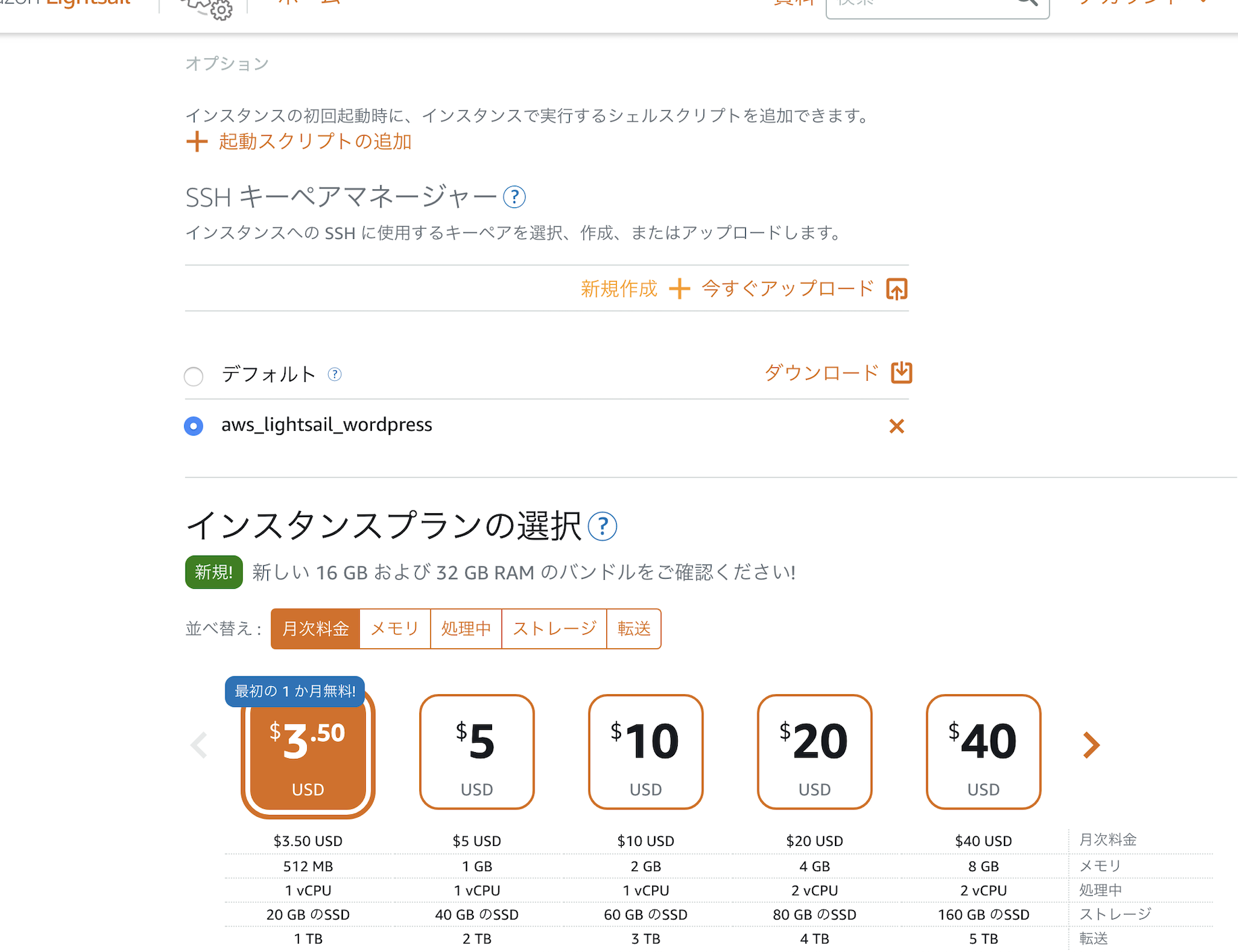Sort plans by ストレージ tab
1238x952 pixels.
click(554, 629)
